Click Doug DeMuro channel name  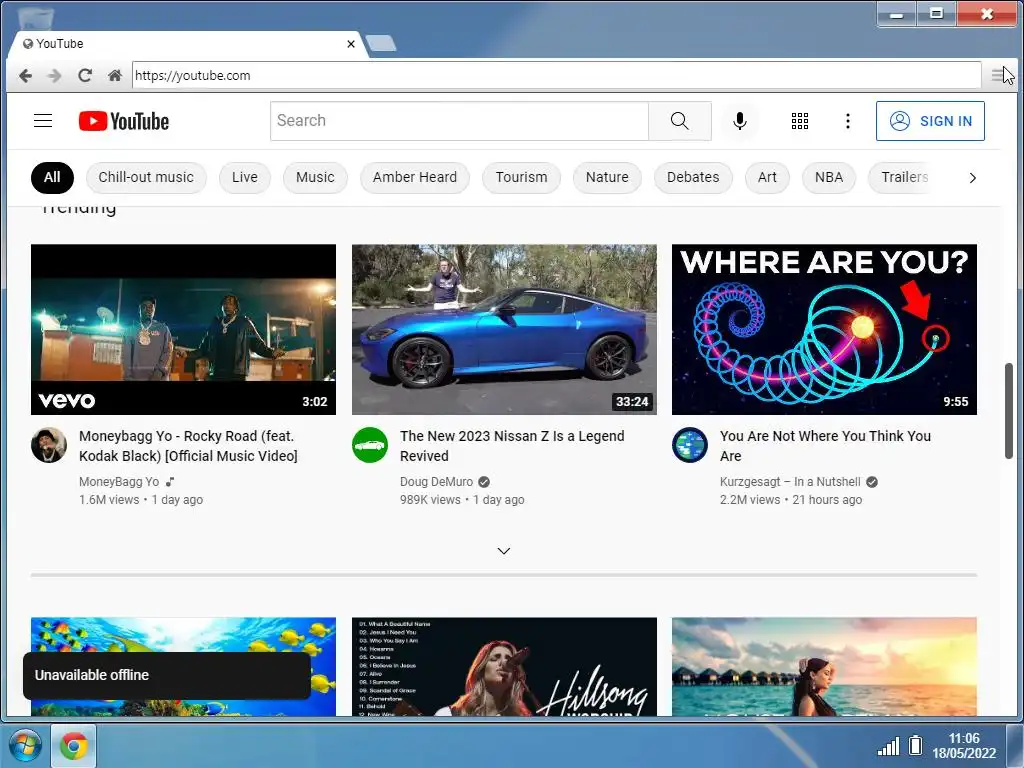[436, 482]
